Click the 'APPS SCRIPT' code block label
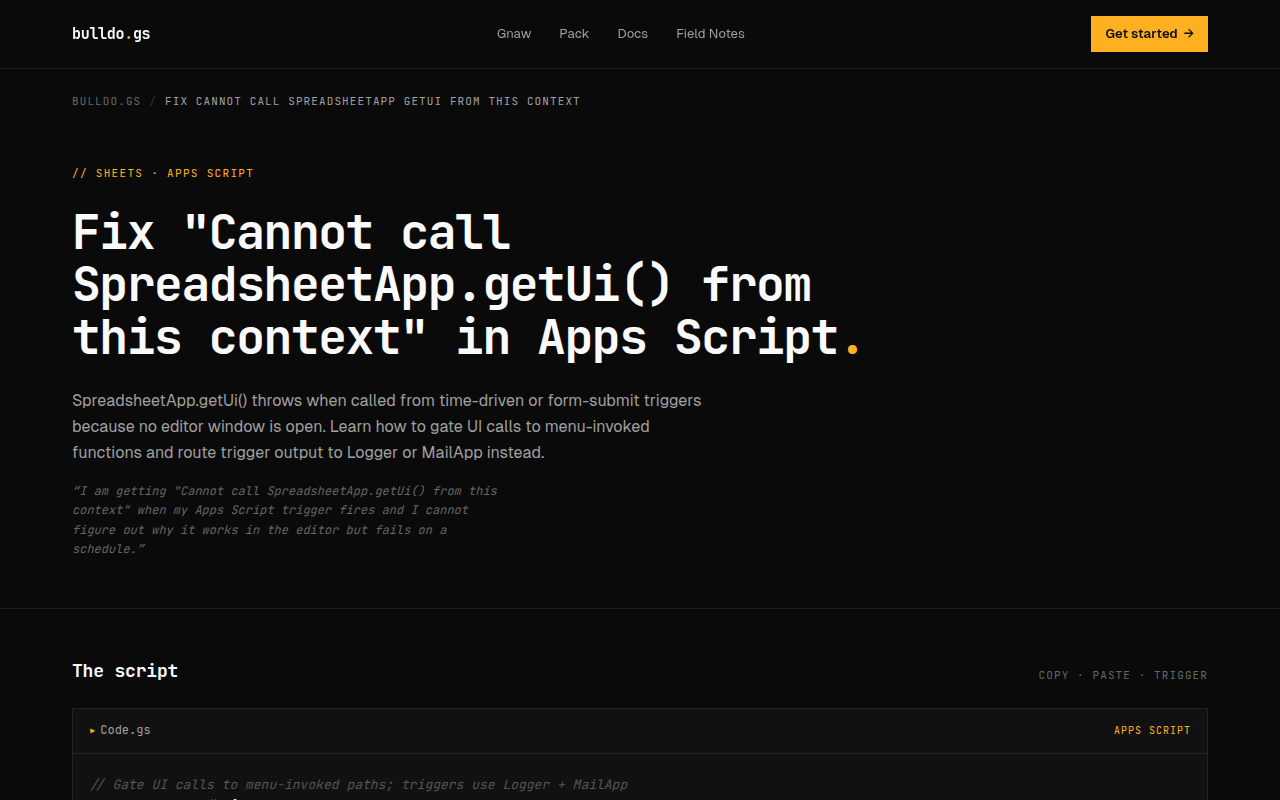The height and width of the screenshot is (800, 1280). 1152,731
